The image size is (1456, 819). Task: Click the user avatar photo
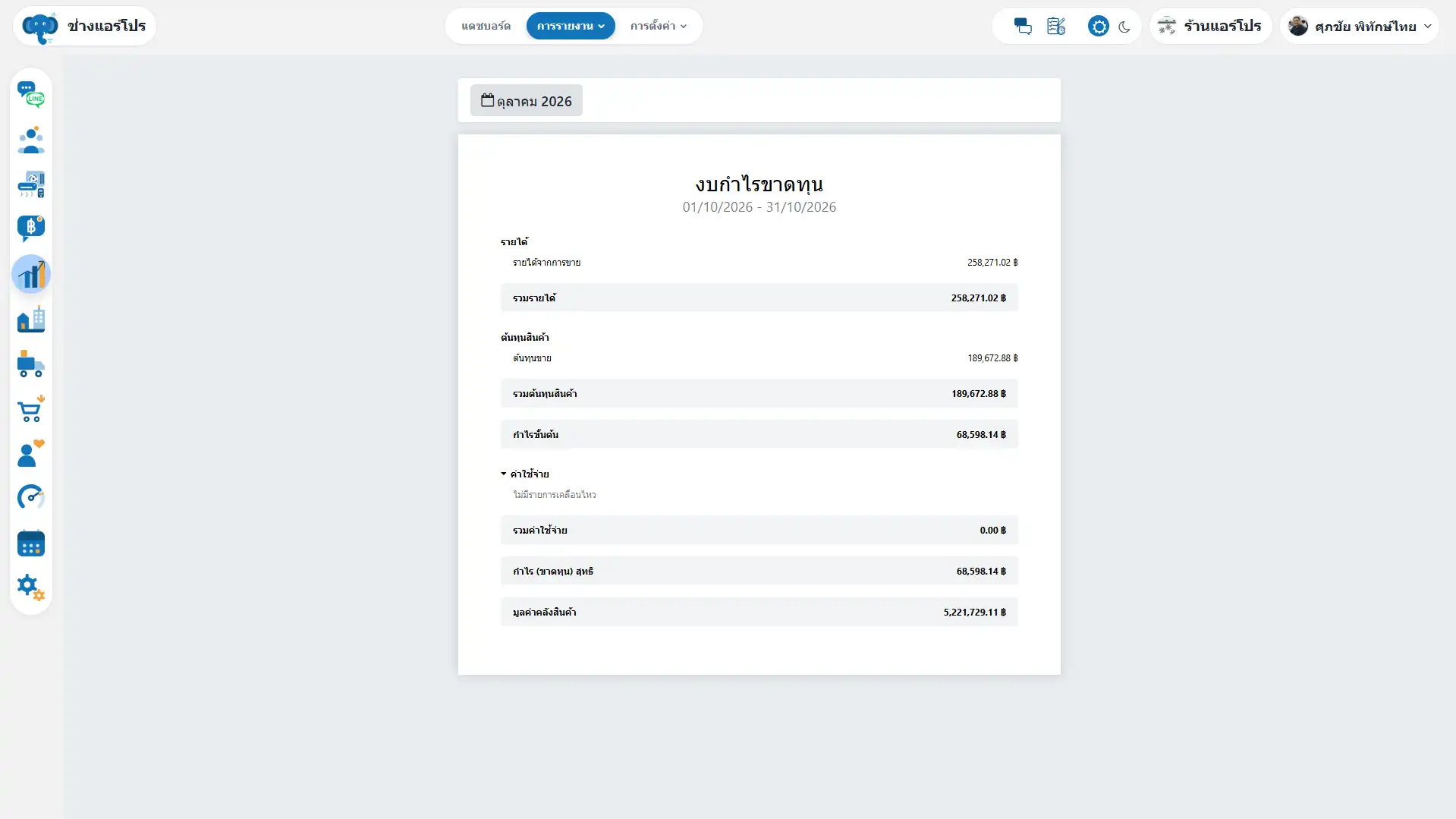tap(1298, 26)
